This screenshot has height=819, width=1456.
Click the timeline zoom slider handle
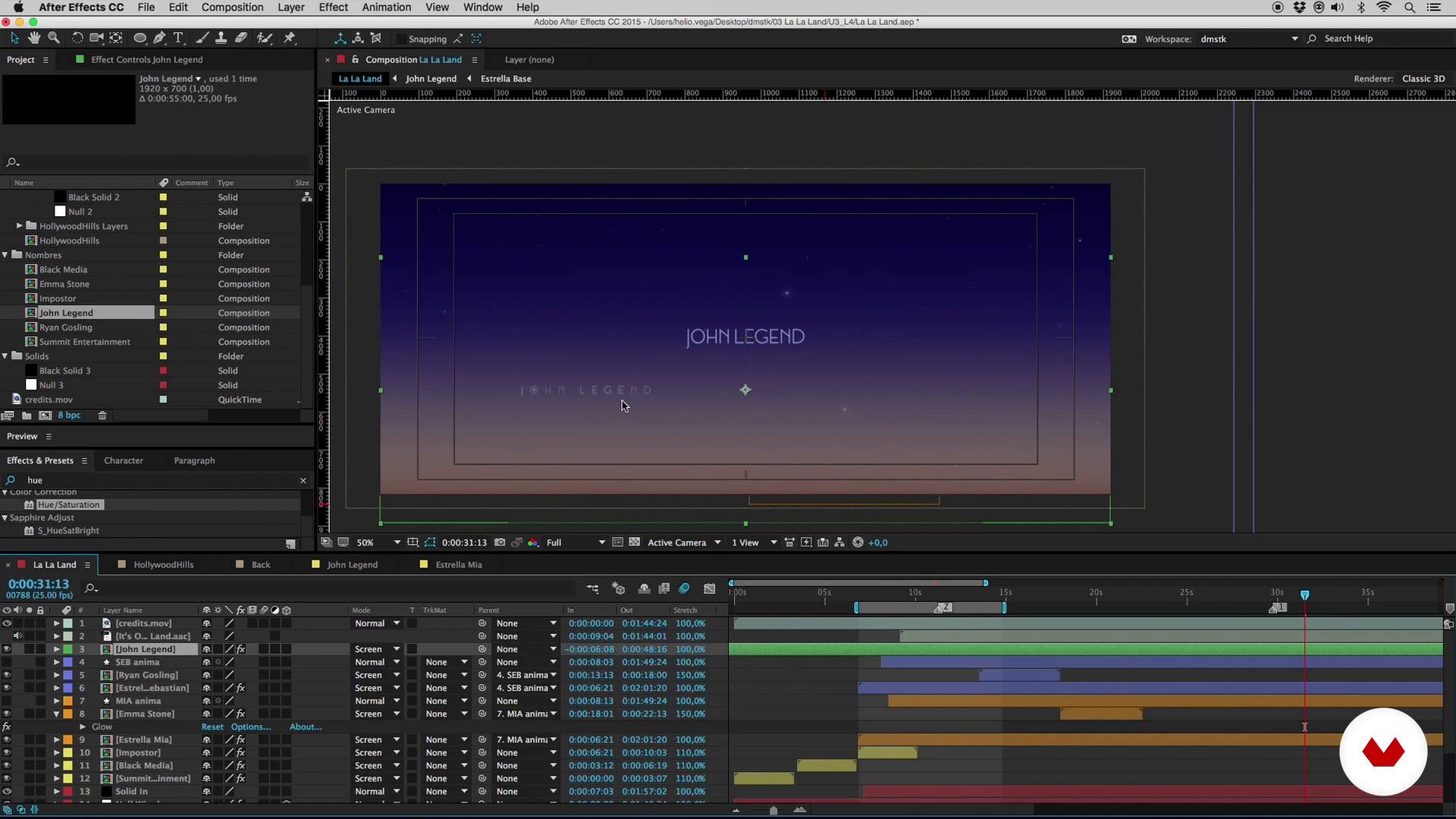(773, 811)
